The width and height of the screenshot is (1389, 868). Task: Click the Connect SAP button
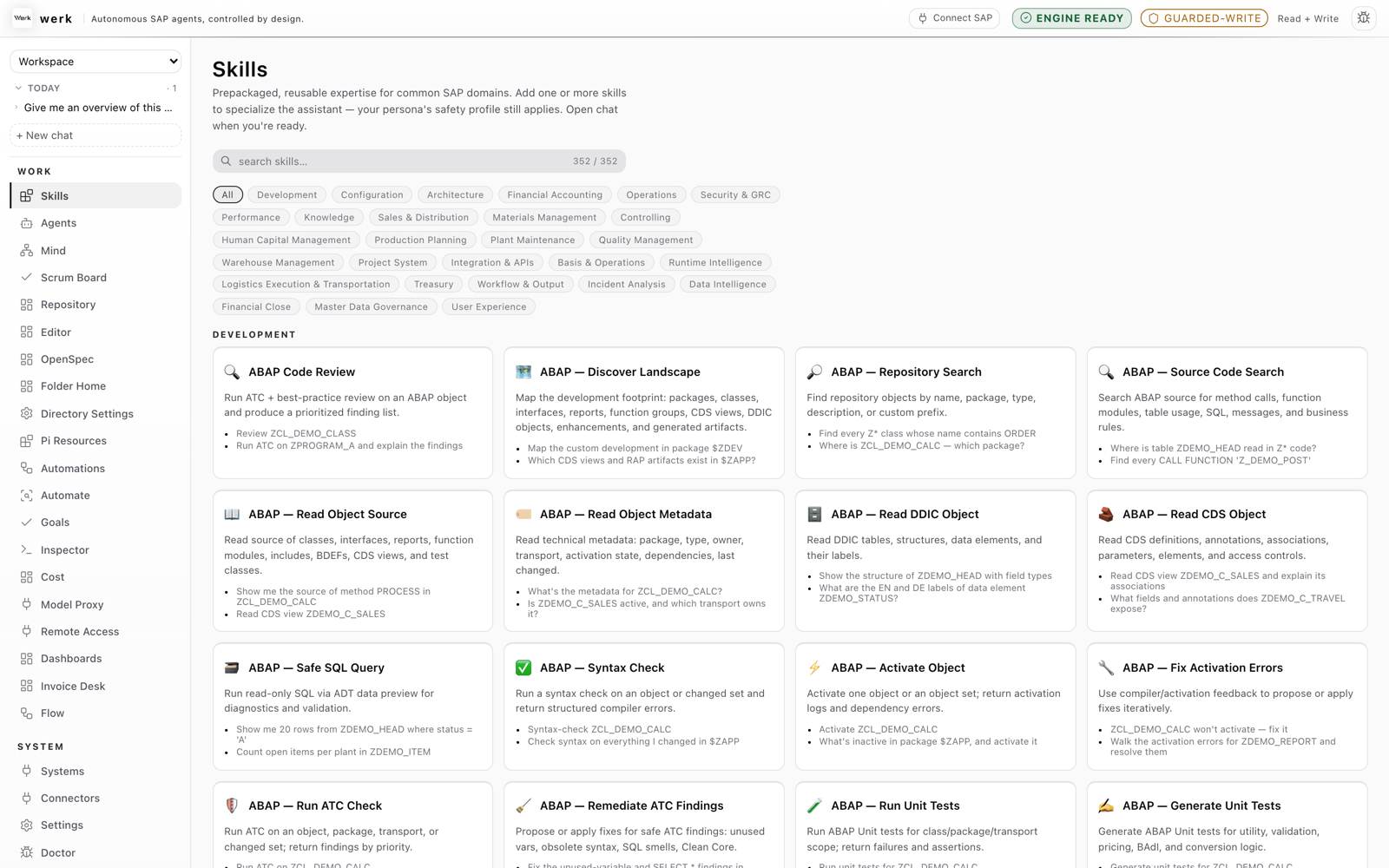[955, 18]
